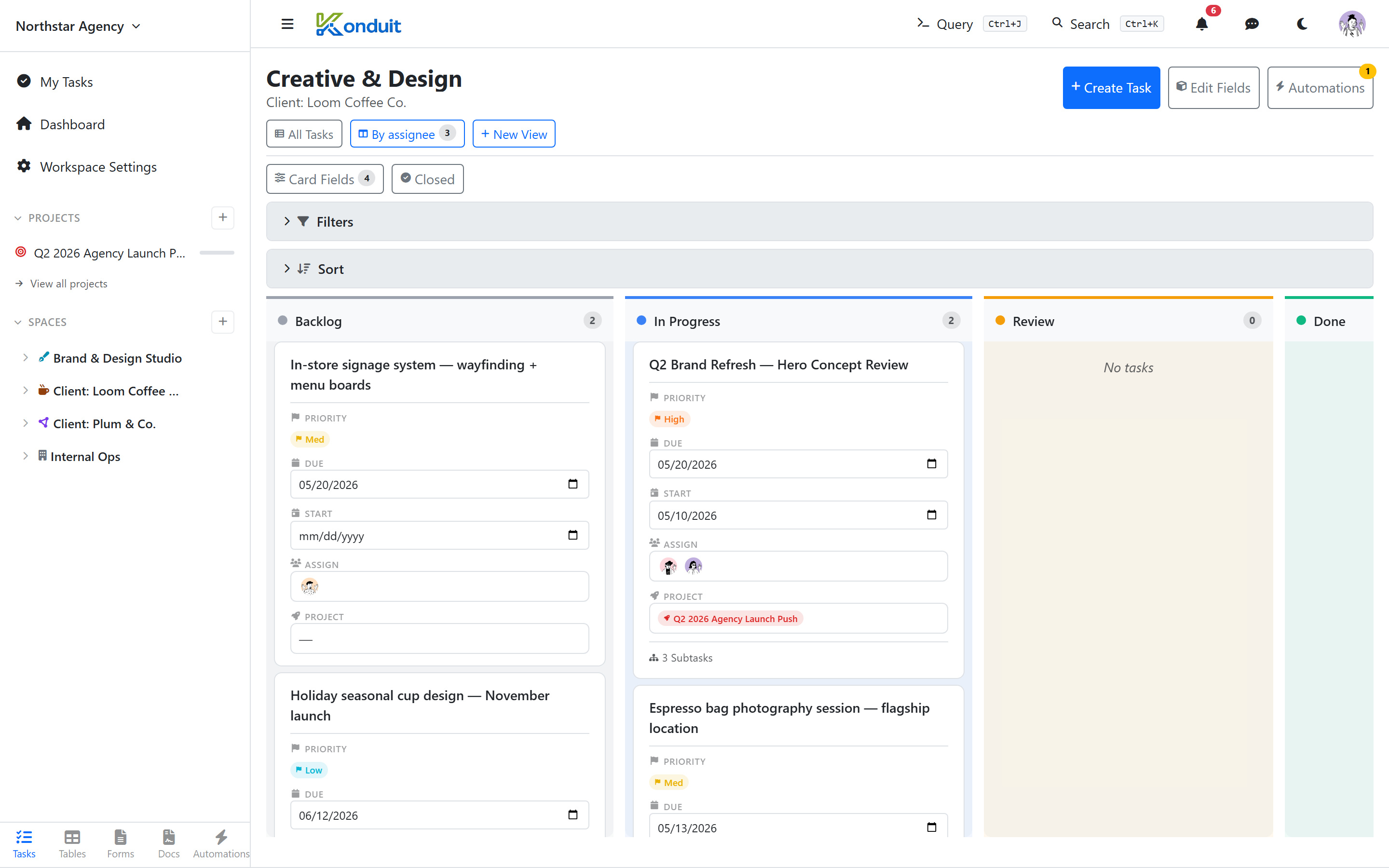The height and width of the screenshot is (868, 1389).
Task: Expand Internal Ops space
Action: (x=25, y=456)
